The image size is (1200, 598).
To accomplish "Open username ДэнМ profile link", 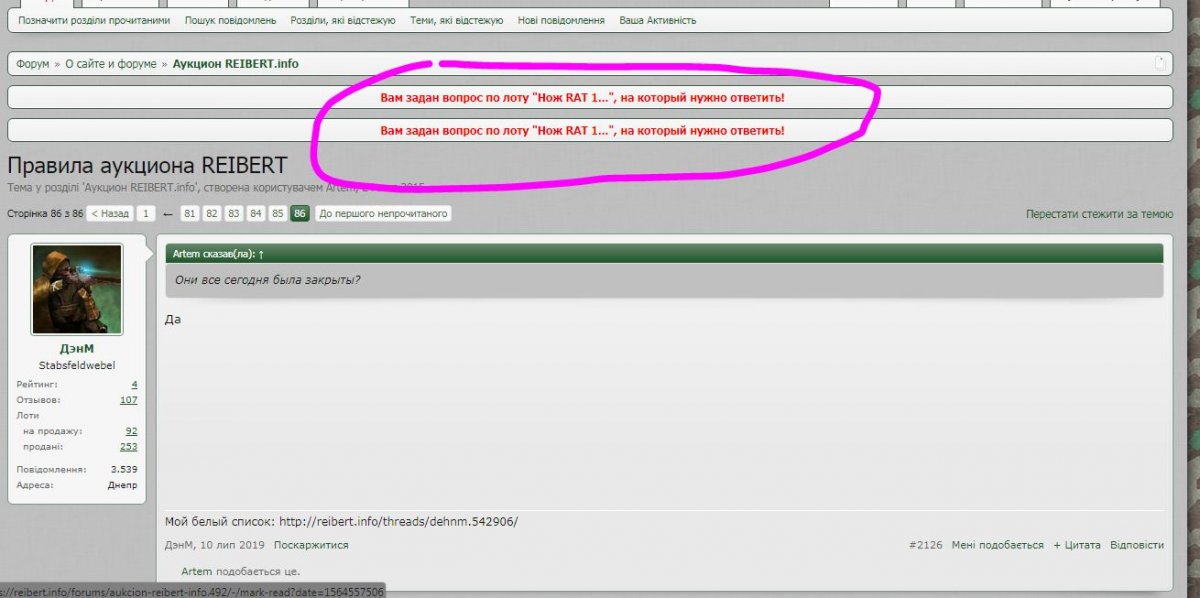I will click(77, 349).
